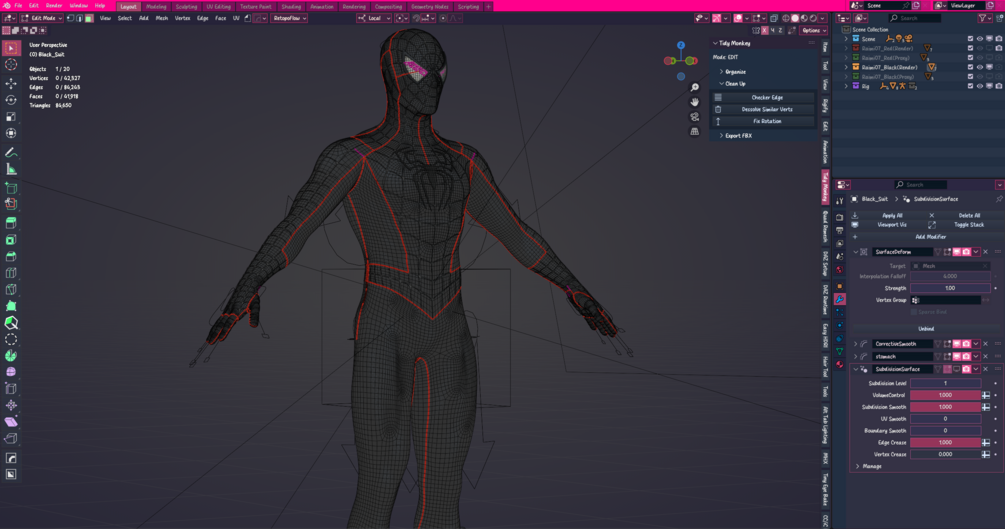
Task: Toggle visibility of RaianOT_Black(Render) collection
Action: [980, 67]
